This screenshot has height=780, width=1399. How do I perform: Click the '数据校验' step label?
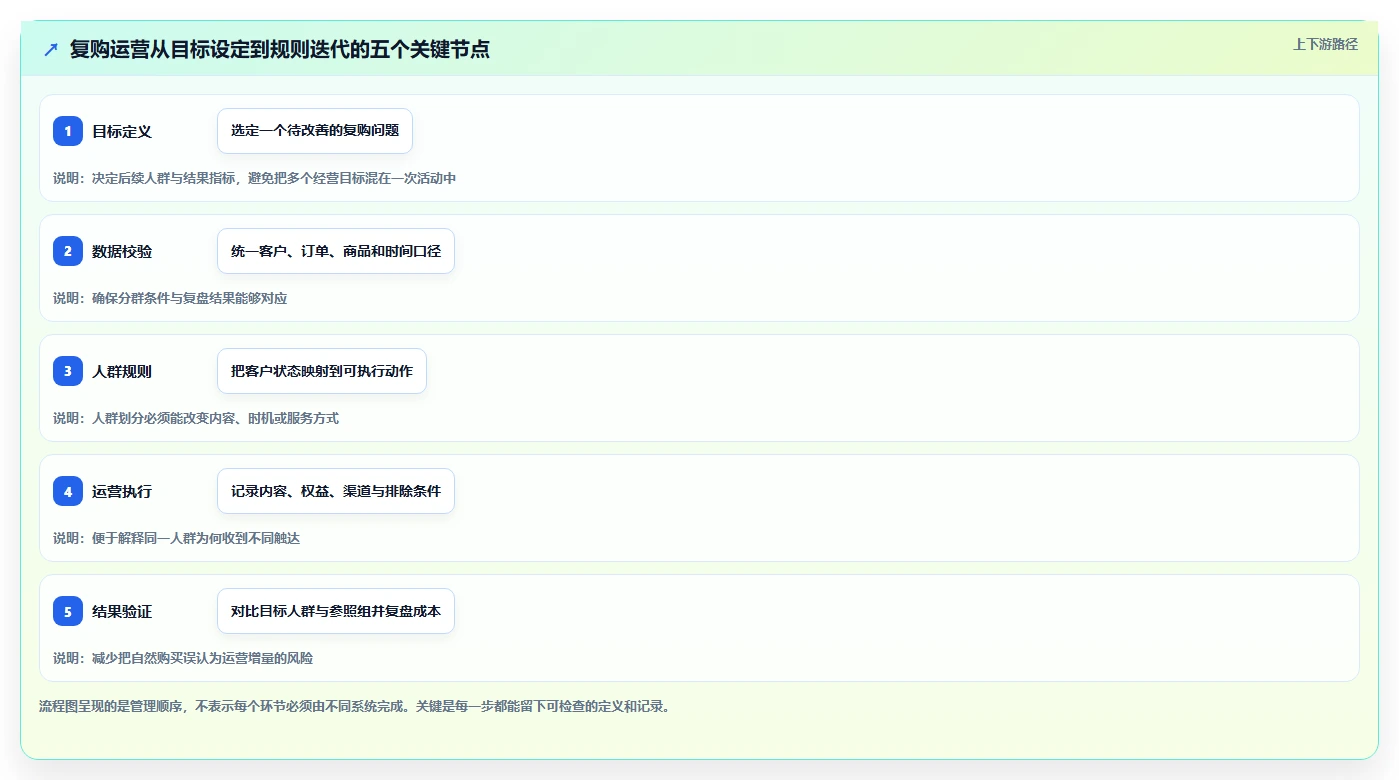click(122, 251)
